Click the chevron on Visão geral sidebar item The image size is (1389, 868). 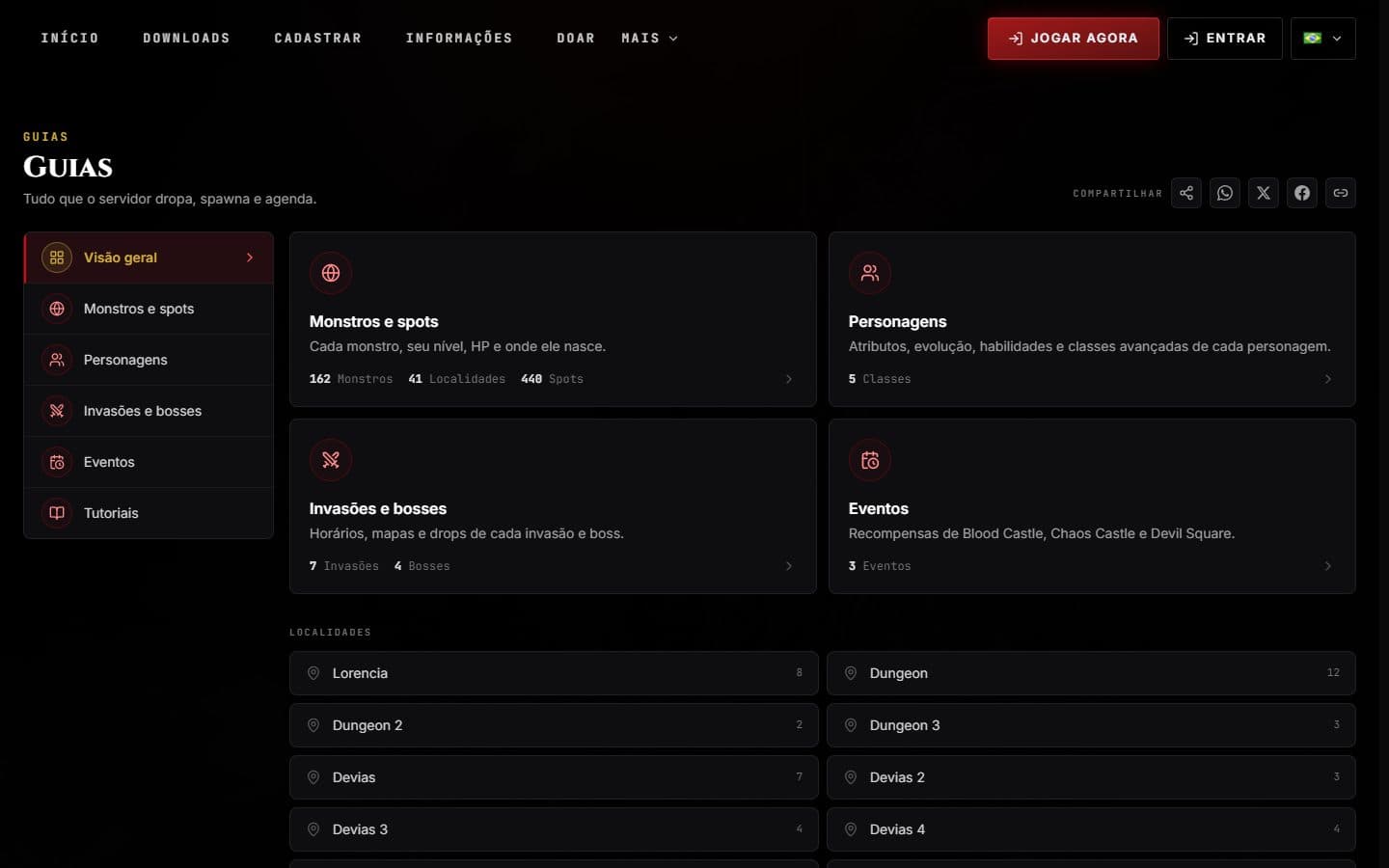click(x=250, y=258)
